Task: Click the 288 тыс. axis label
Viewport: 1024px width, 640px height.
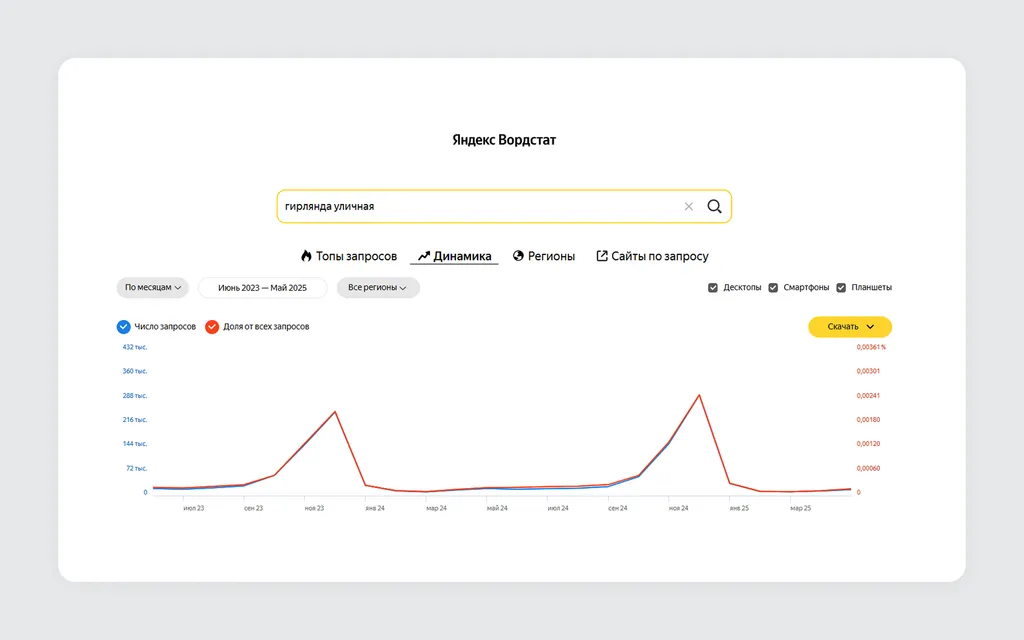Action: (x=135, y=395)
